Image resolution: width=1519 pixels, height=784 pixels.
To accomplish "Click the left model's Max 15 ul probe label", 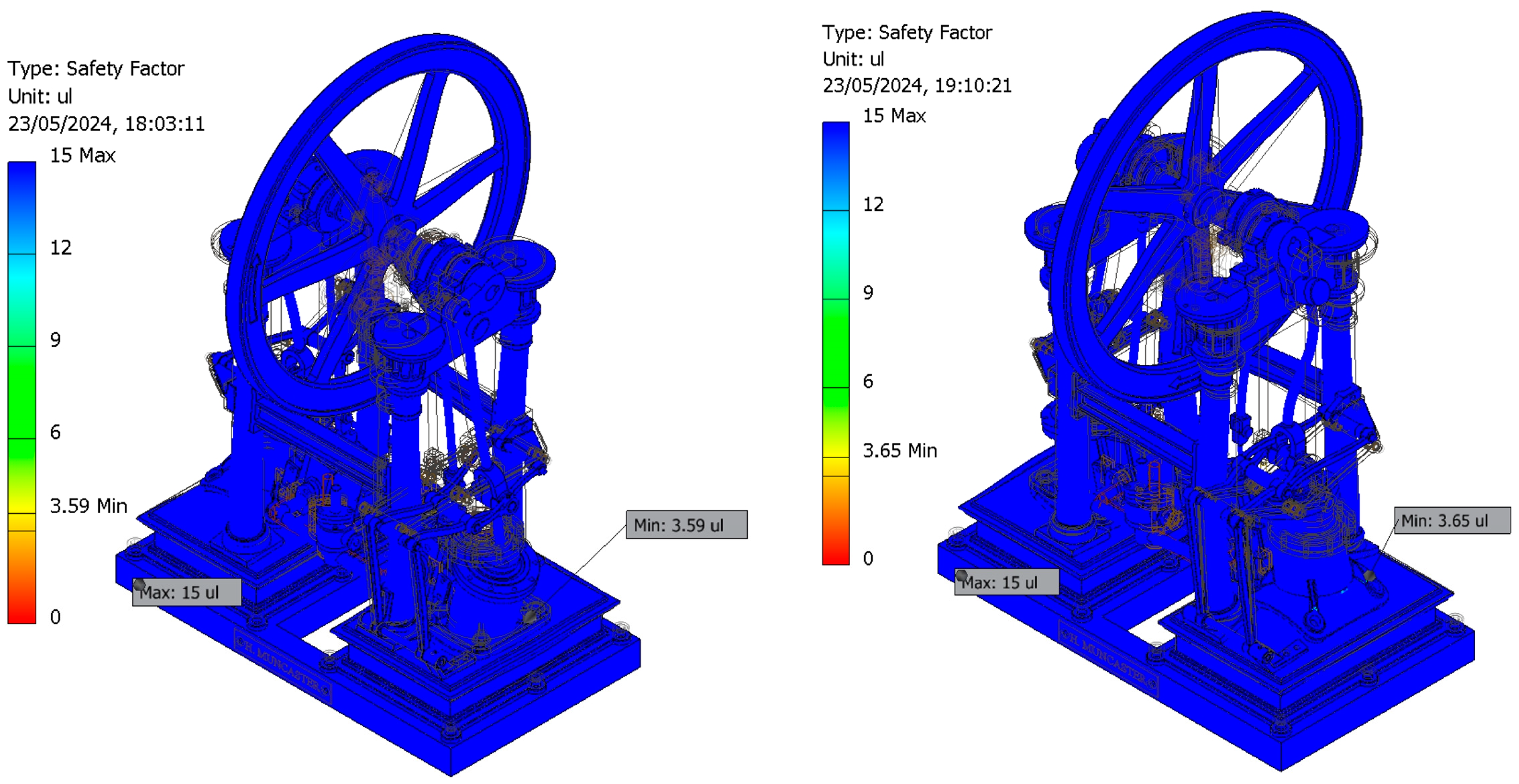I will (186, 592).
